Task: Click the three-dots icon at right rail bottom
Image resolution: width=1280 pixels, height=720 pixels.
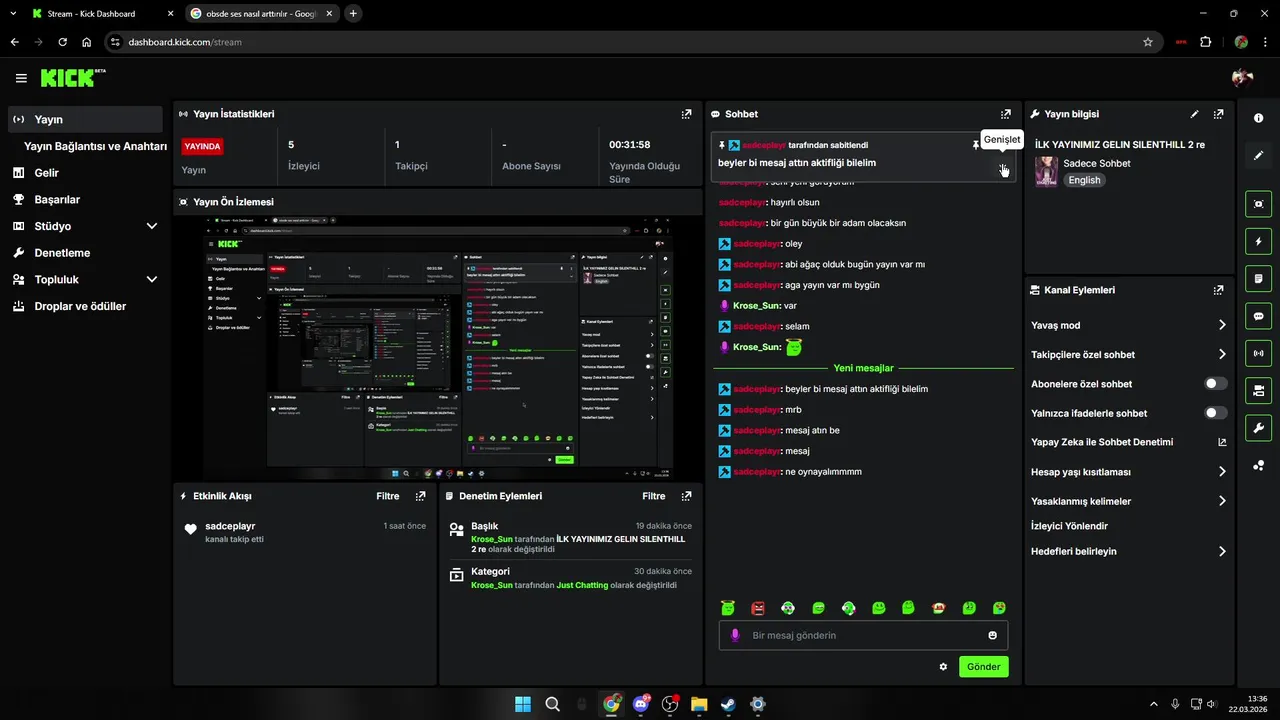Action: click(x=1258, y=465)
